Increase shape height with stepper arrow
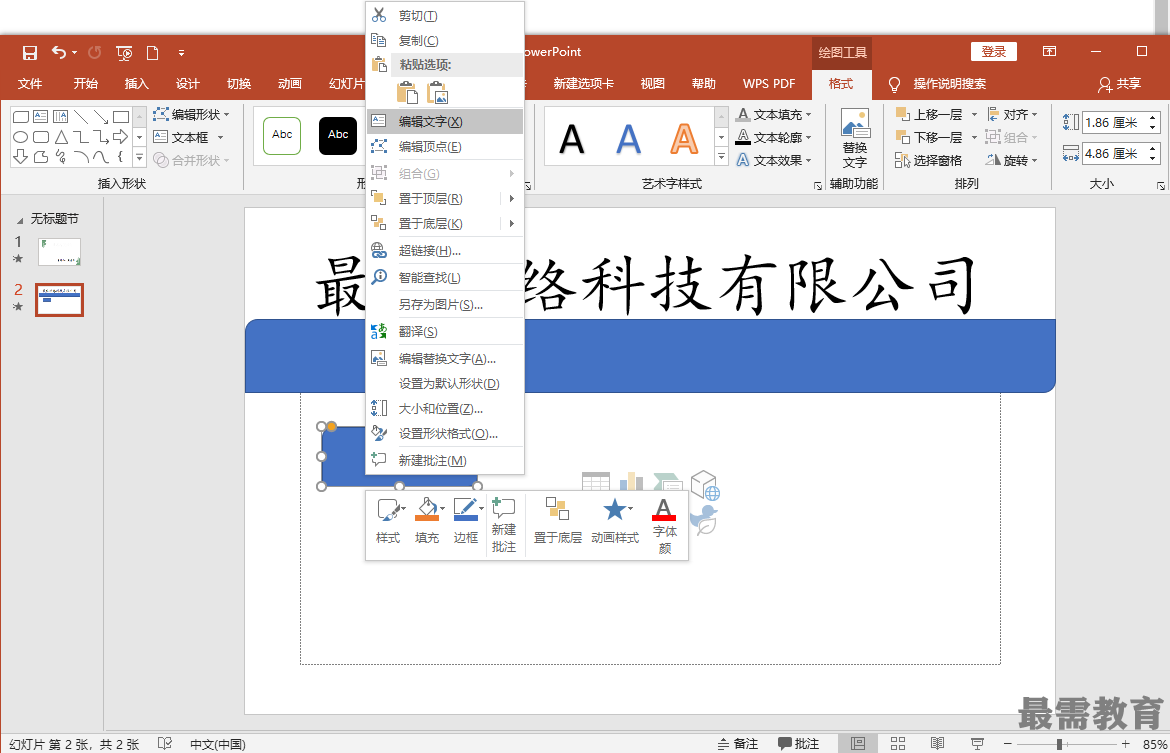Screen dimensions: 1170x753 coord(1153,118)
